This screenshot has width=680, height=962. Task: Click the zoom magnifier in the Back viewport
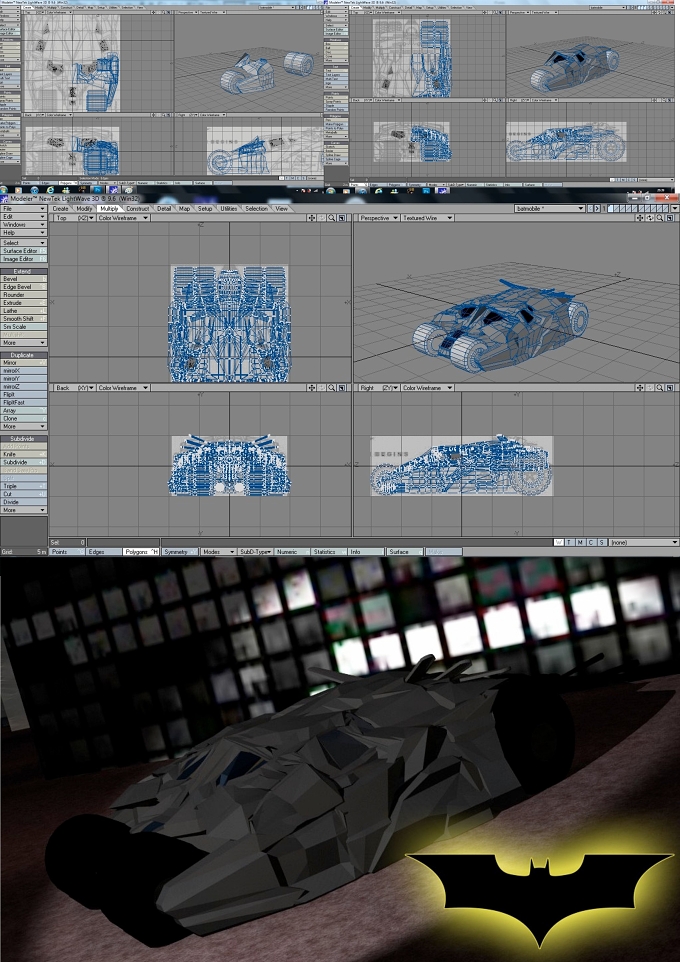pos(331,388)
